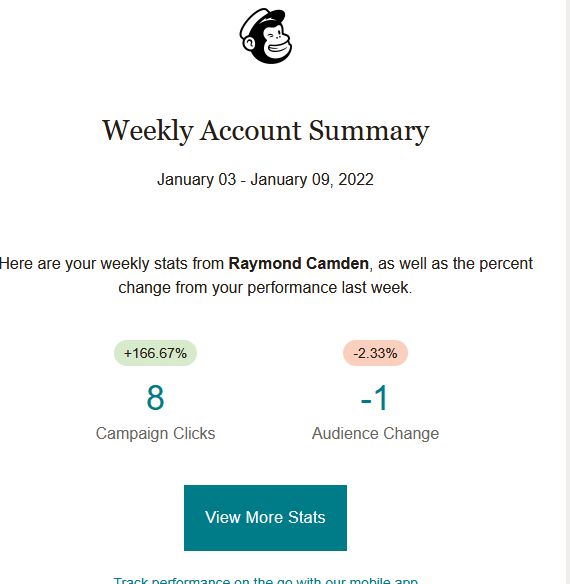
Task: Click the word Weekly in the heading
Action: point(148,131)
